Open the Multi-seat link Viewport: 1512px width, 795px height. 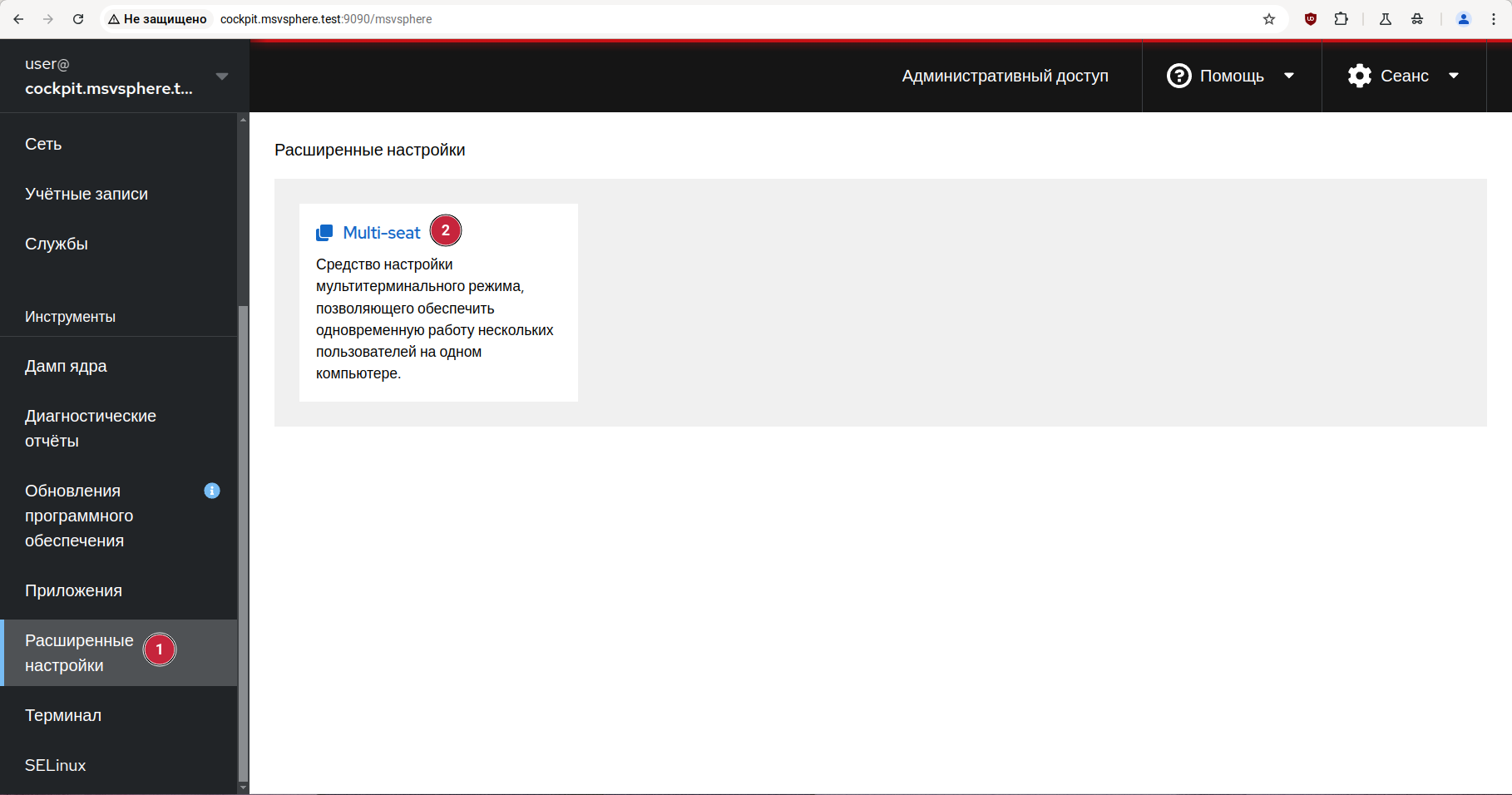[x=382, y=233]
